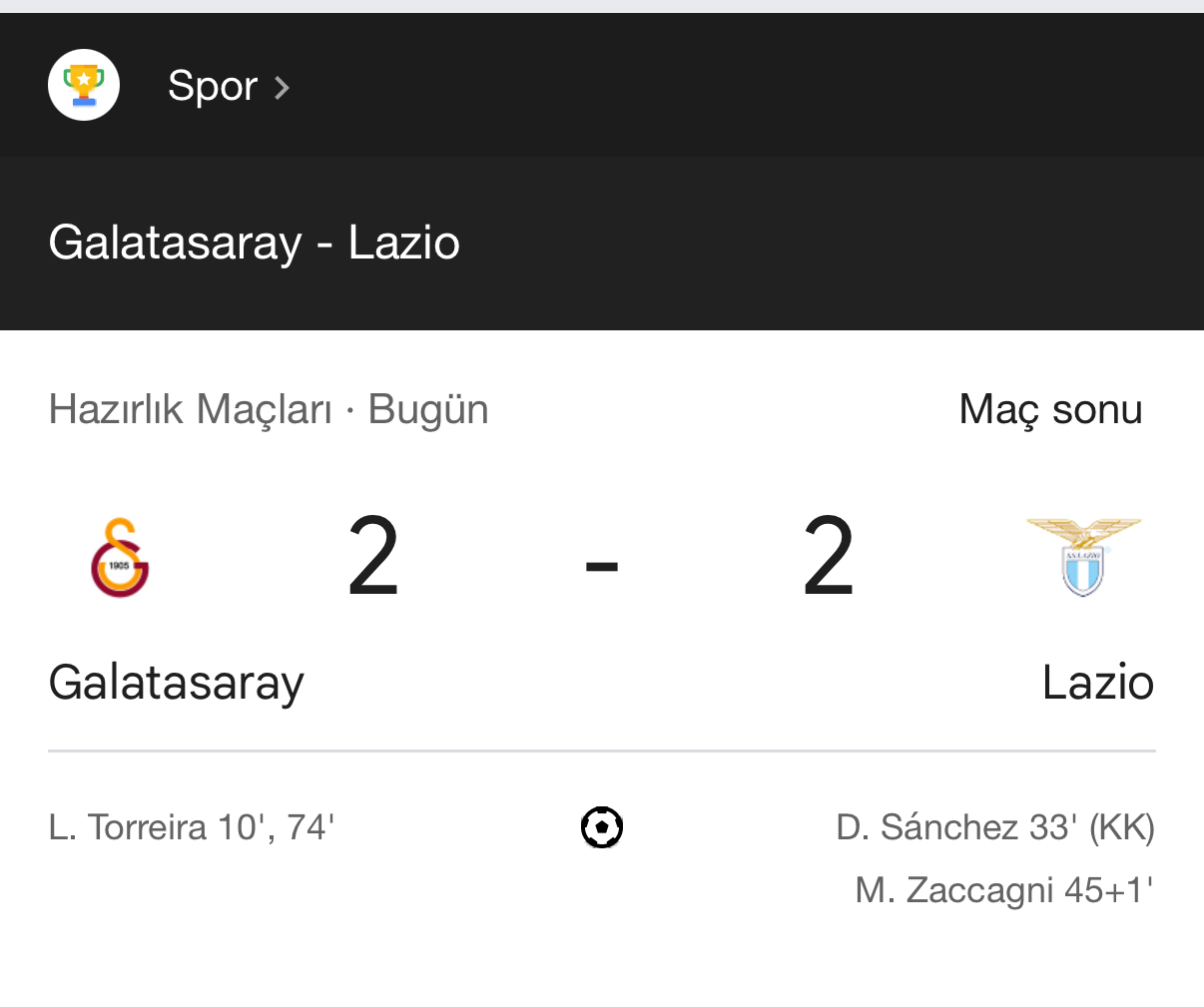Click the soccer ball goals icon
The width and height of the screenshot is (1204, 1007).
pyautogui.click(x=602, y=827)
